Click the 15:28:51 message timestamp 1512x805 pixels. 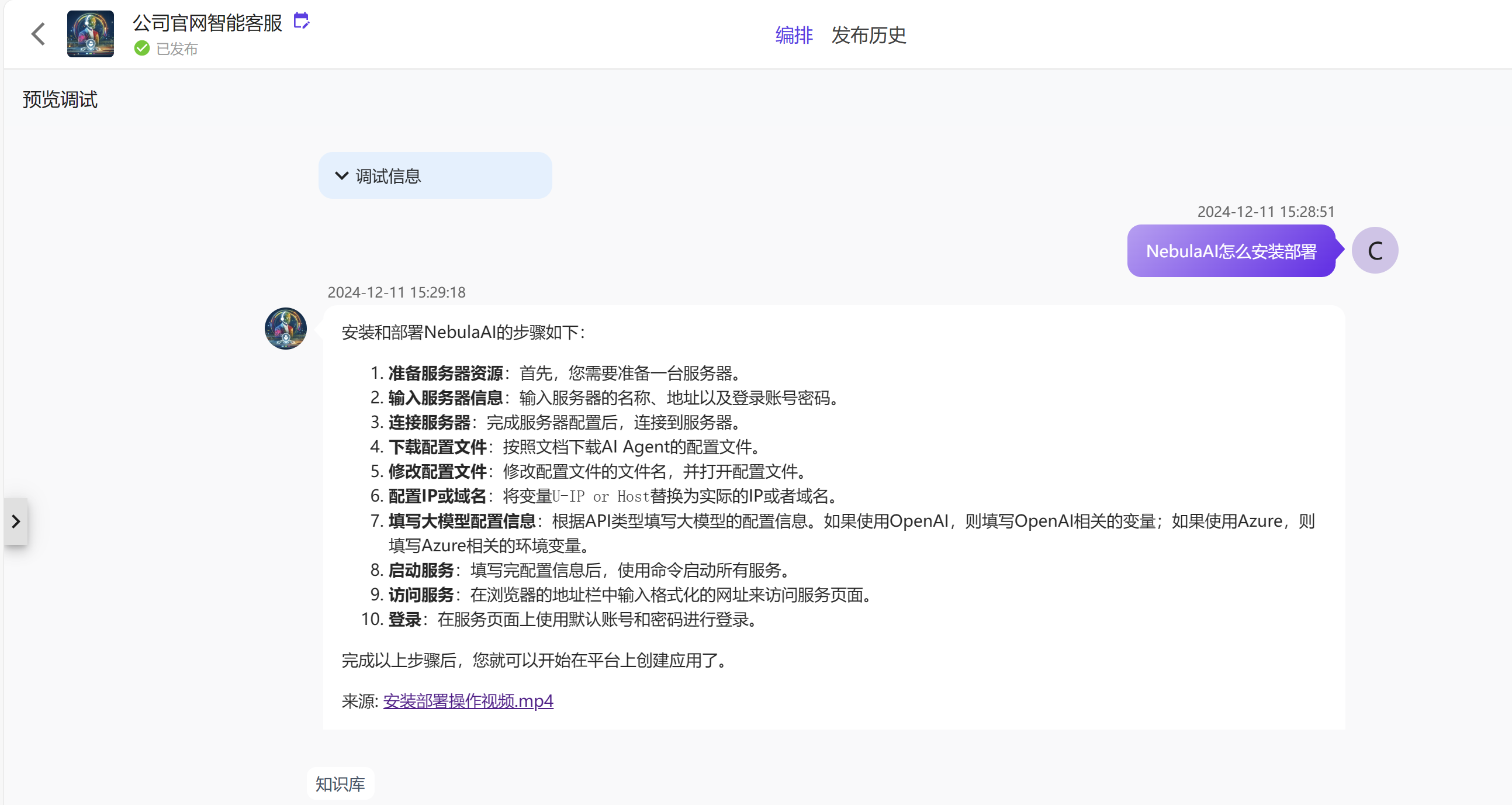point(1265,212)
